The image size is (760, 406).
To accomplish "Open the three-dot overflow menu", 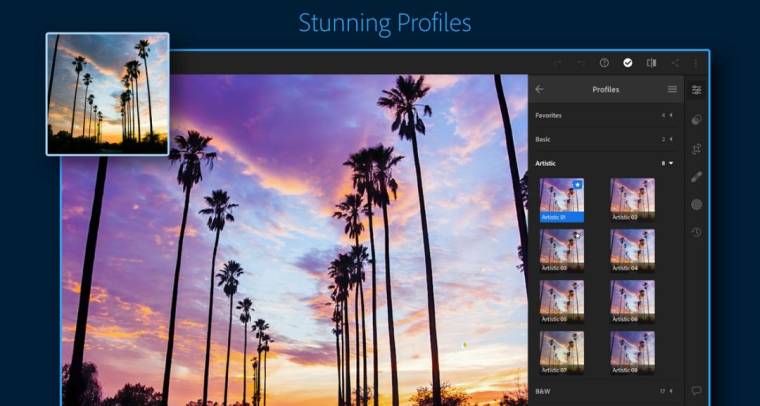I will (x=697, y=62).
